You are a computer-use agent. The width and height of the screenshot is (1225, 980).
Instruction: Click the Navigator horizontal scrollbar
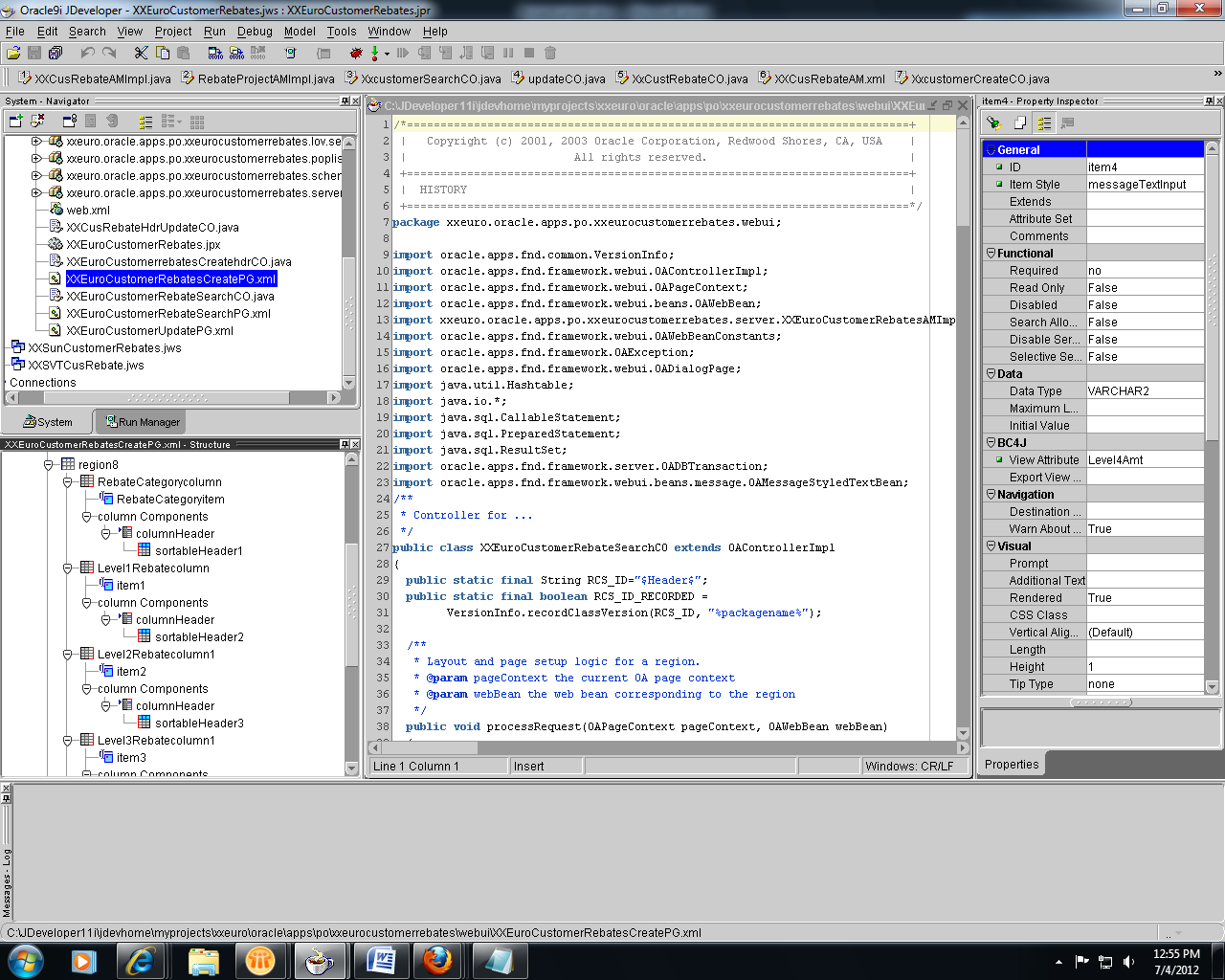172,397
